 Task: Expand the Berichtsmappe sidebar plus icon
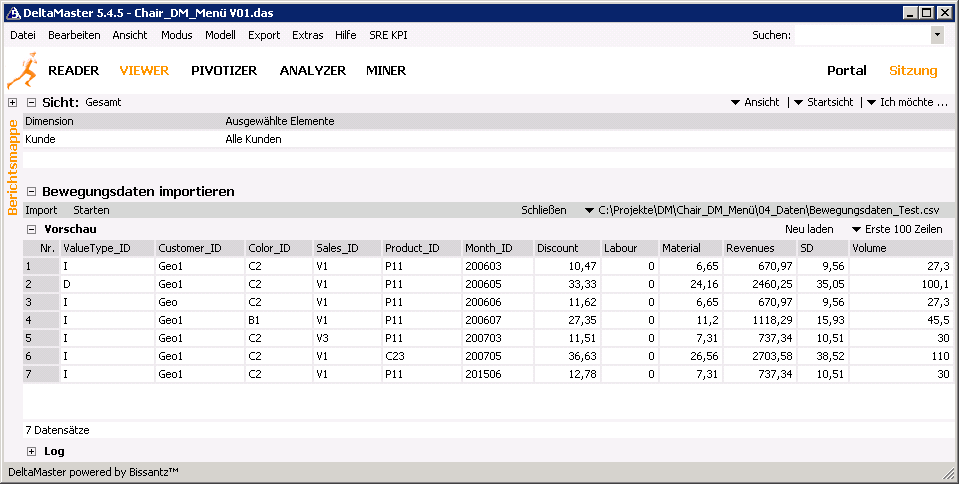tap(12, 102)
